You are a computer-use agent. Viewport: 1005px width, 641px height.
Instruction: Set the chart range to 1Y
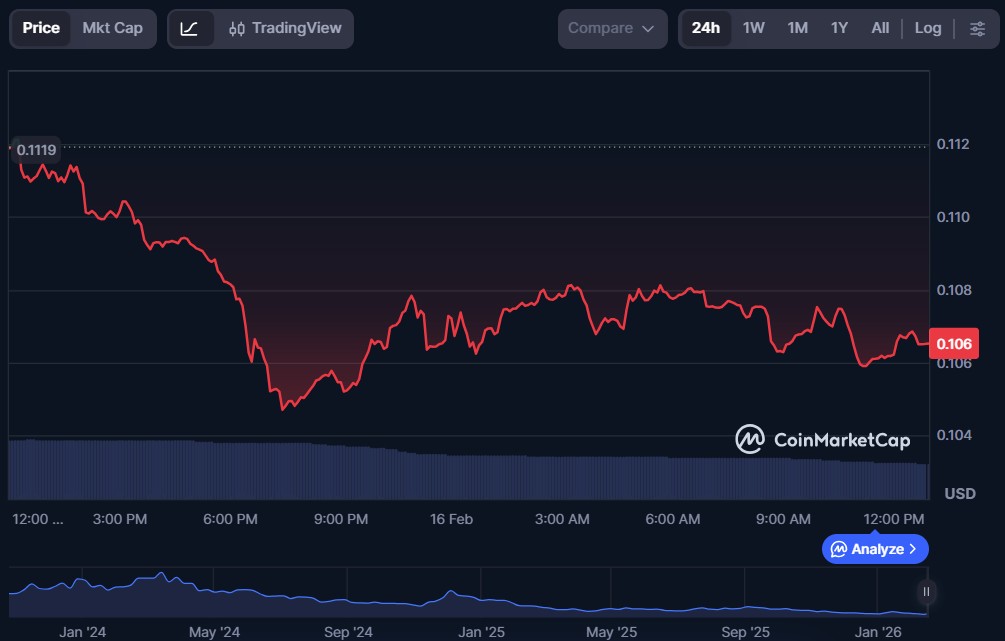coord(839,29)
